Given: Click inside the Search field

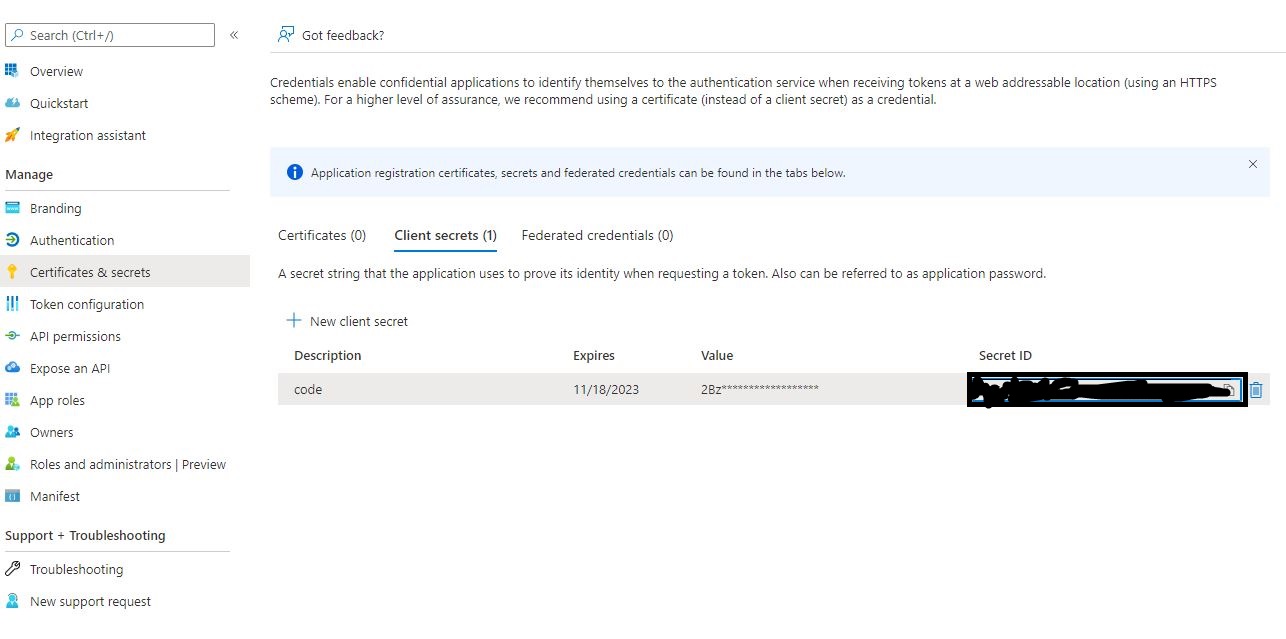Looking at the screenshot, I should 110,34.
